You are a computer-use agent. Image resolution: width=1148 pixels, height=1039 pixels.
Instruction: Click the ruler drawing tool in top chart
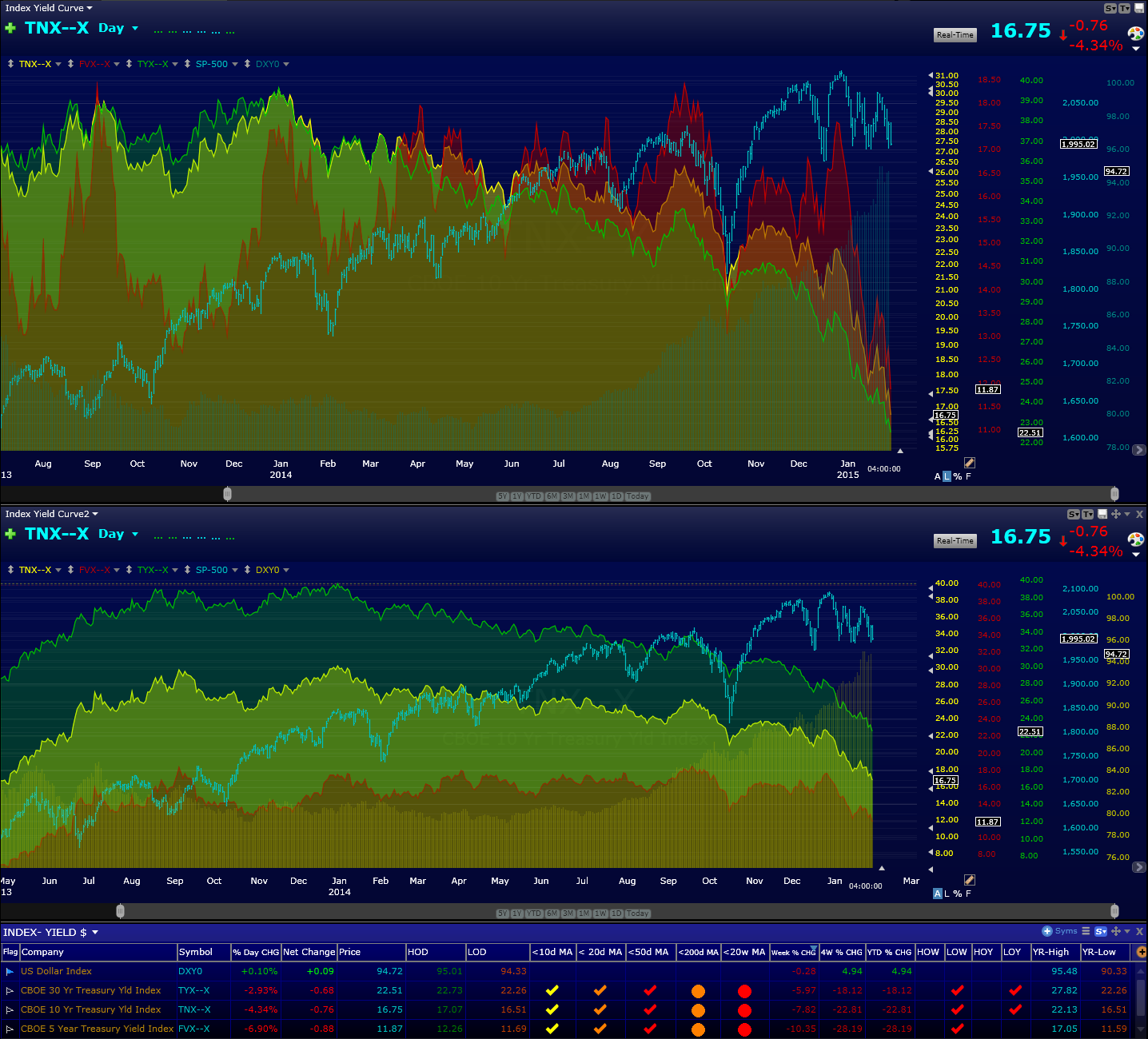tap(969, 463)
